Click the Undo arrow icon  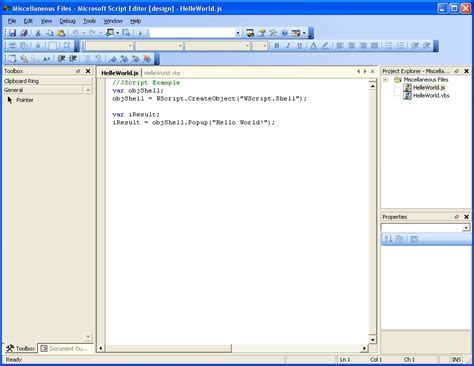pyautogui.click(x=76, y=33)
